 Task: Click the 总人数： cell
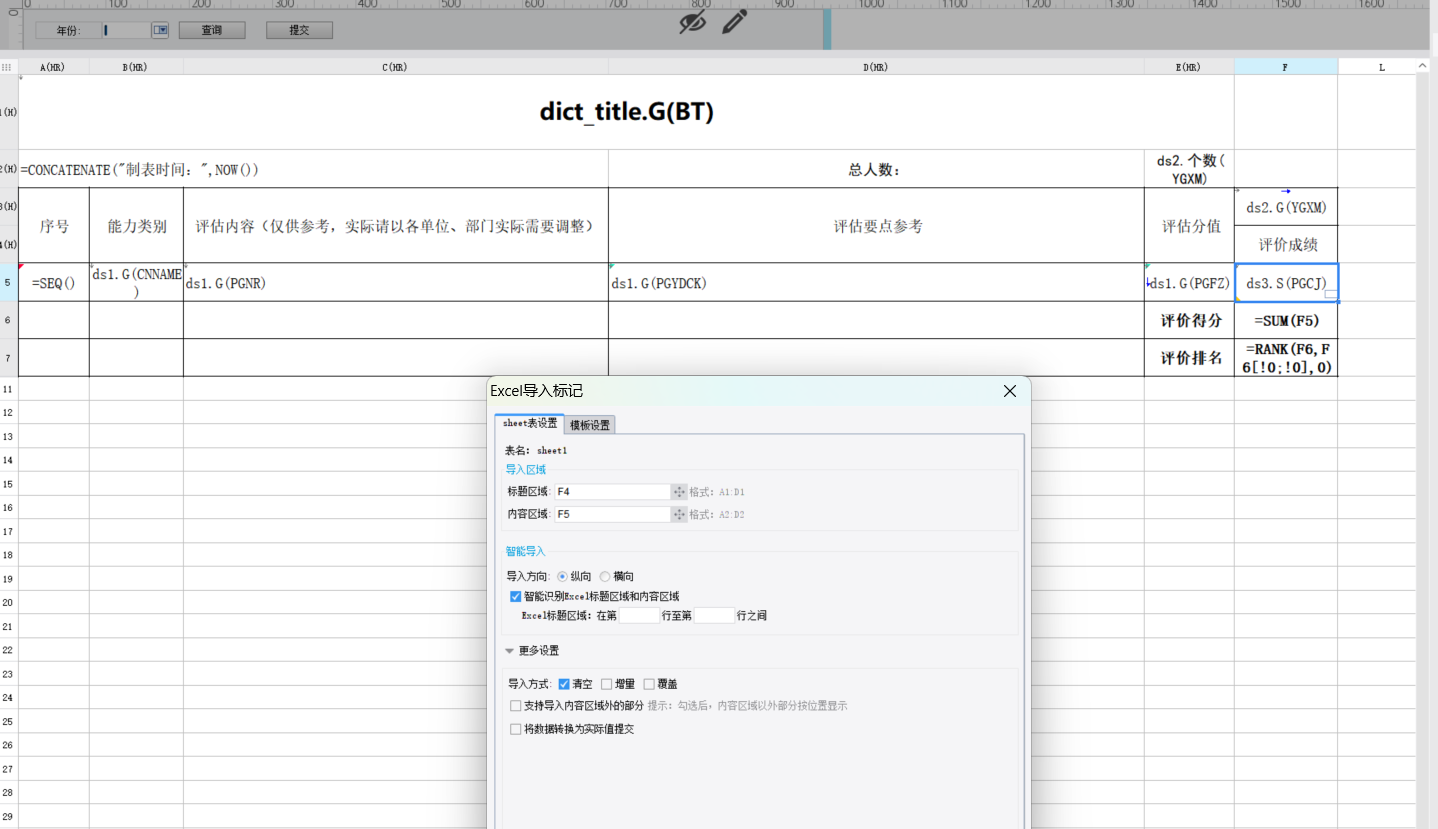click(876, 169)
